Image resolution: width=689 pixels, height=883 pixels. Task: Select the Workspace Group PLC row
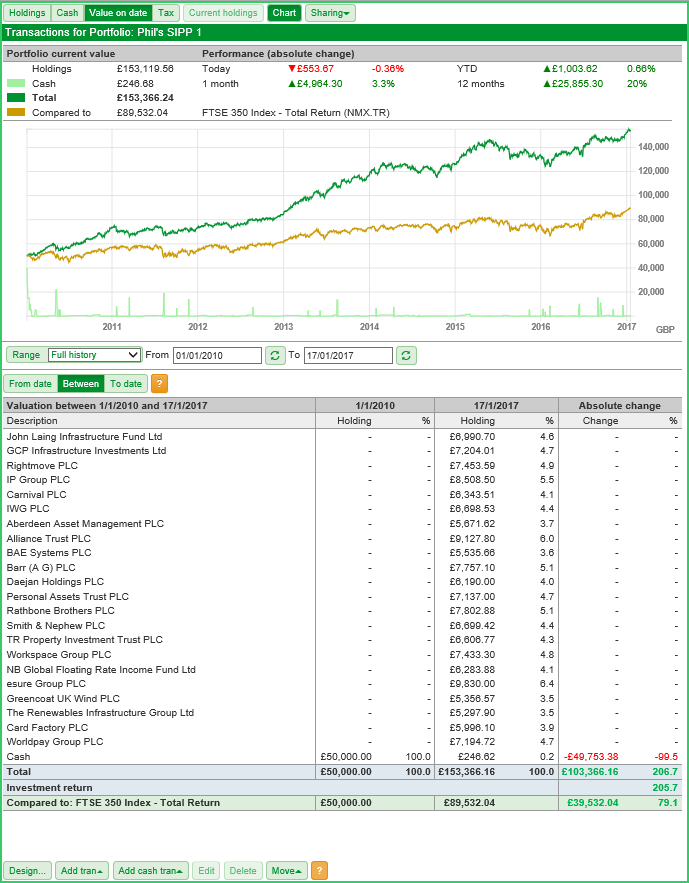(x=342, y=654)
